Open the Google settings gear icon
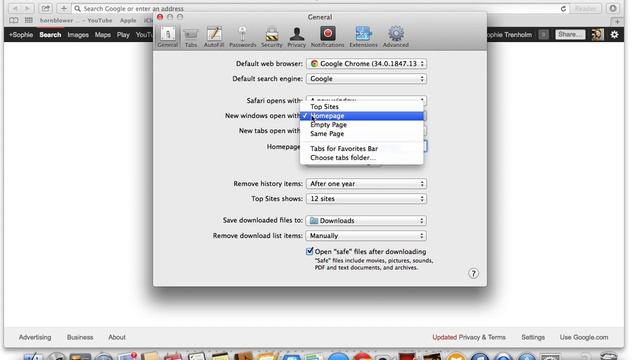 pos(614,35)
